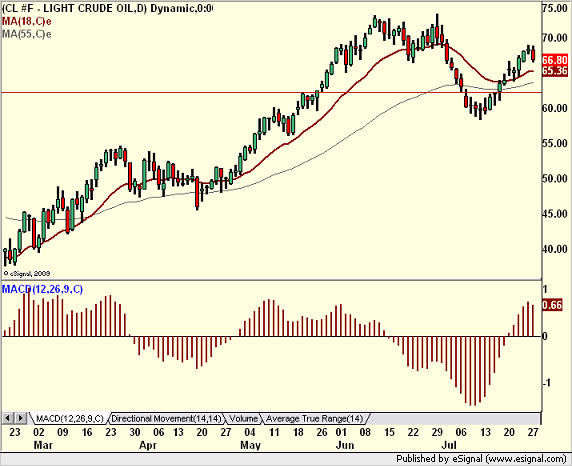This screenshot has height=466, width=572.
Task: Open the Average True Range(14) tab
Action: click(x=314, y=419)
